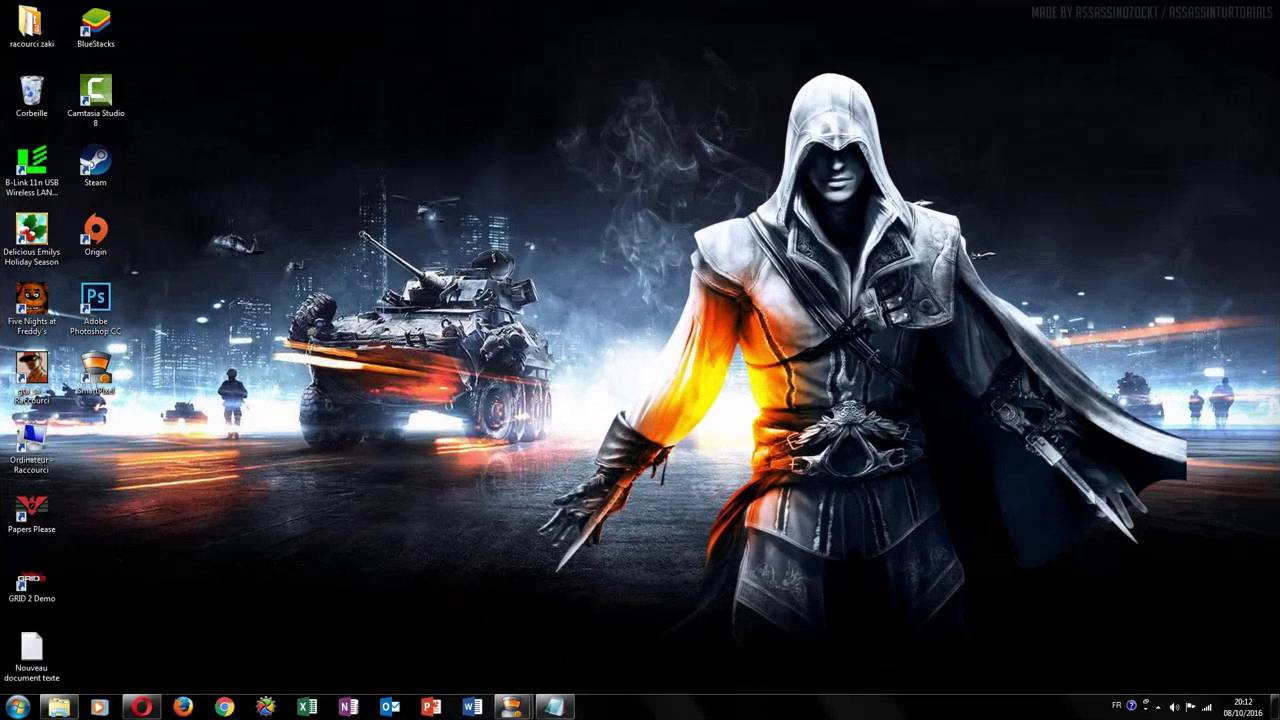Select the BlueStacks desktop shortcut
This screenshot has height=720, width=1280.
pyautogui.click(x=95, y=27)
